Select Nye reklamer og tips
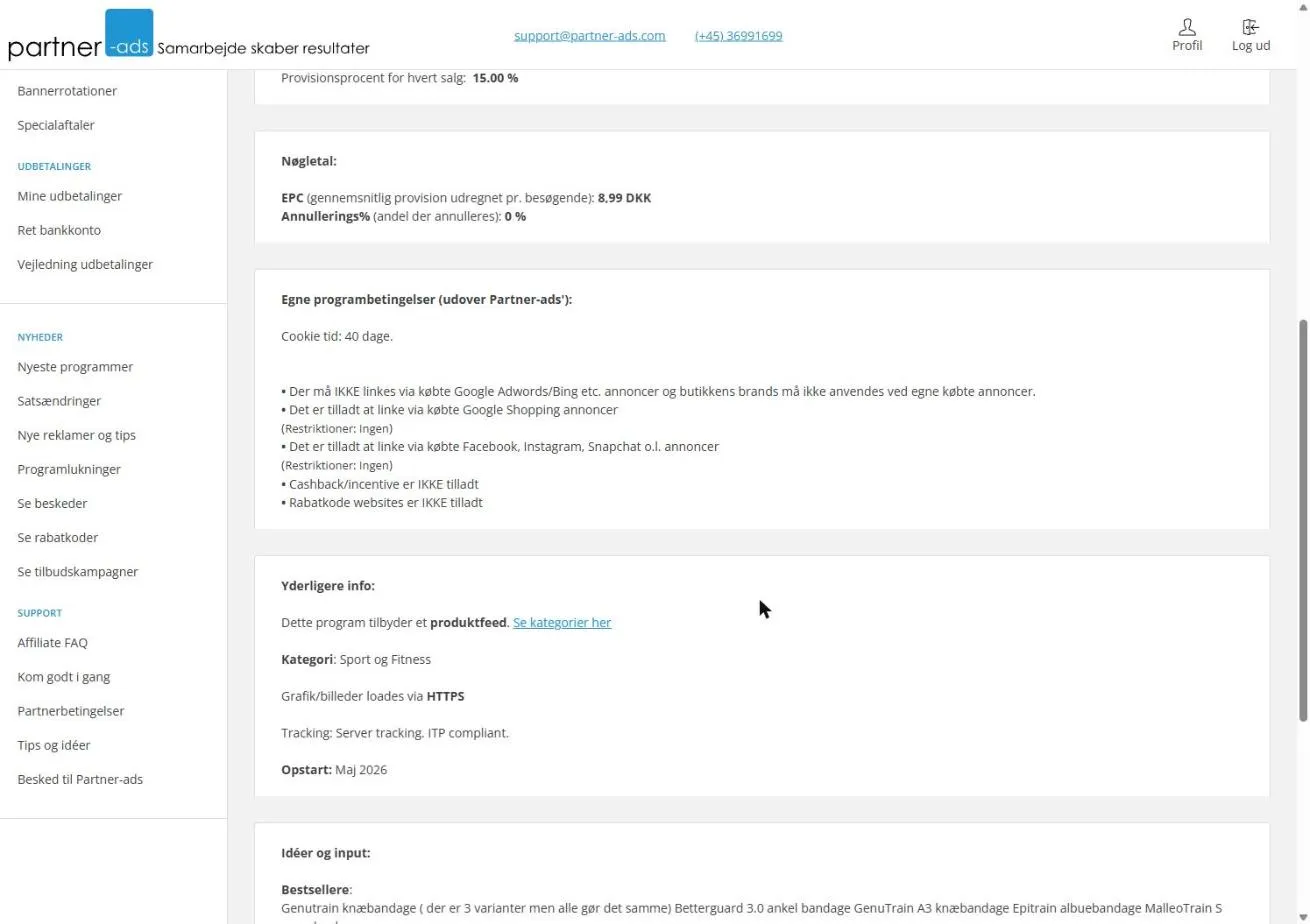 [77, 435]
